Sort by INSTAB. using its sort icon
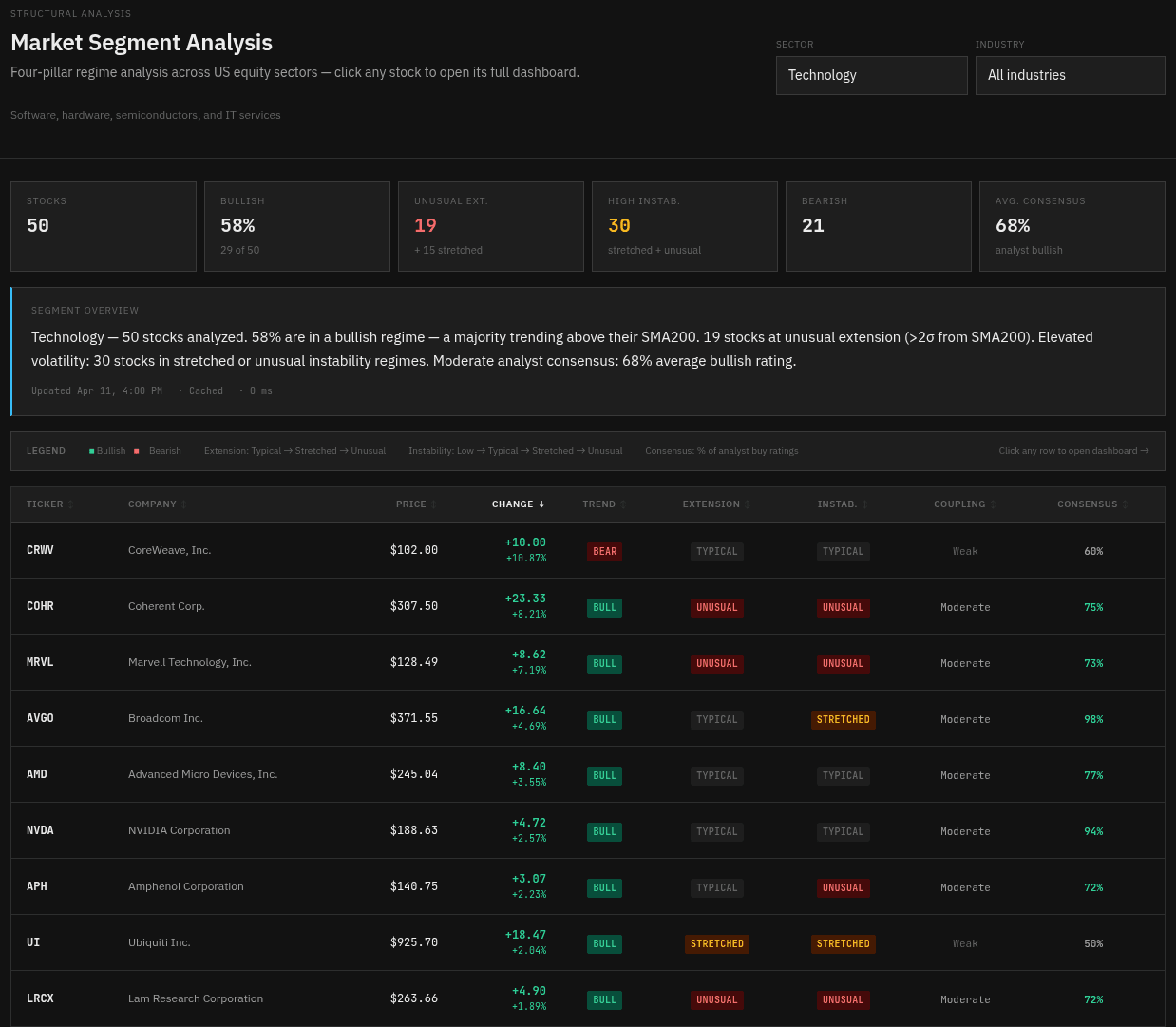The width and height of the screenshot is (1176, 1027). 863,504
